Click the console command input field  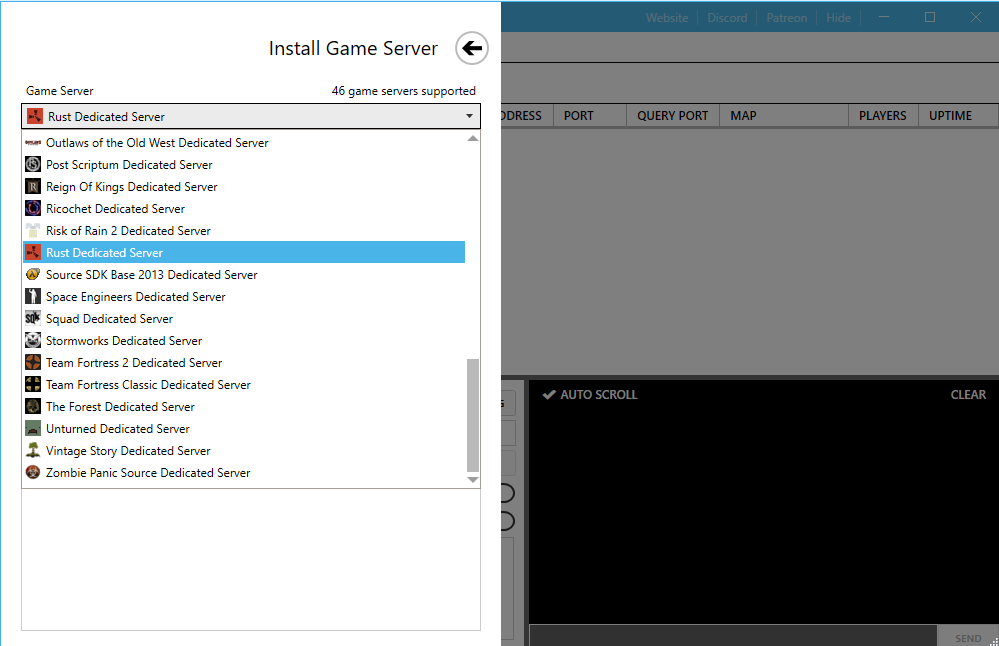click(733, 636)
